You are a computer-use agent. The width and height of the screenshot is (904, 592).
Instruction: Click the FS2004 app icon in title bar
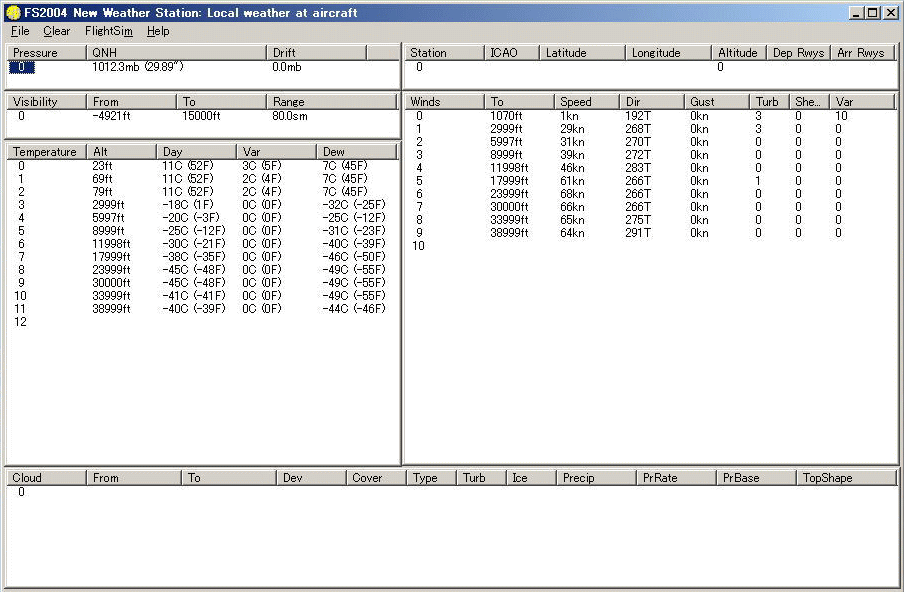coord(13,13)
